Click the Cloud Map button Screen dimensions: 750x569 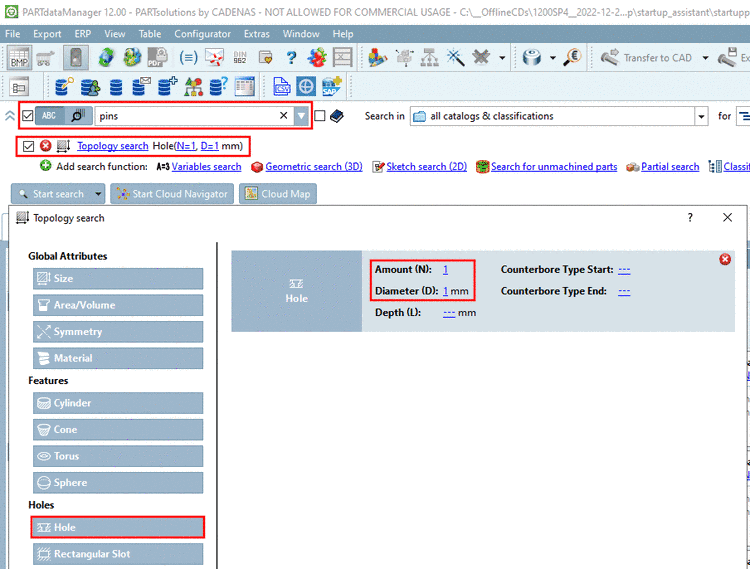coord(277,194)
